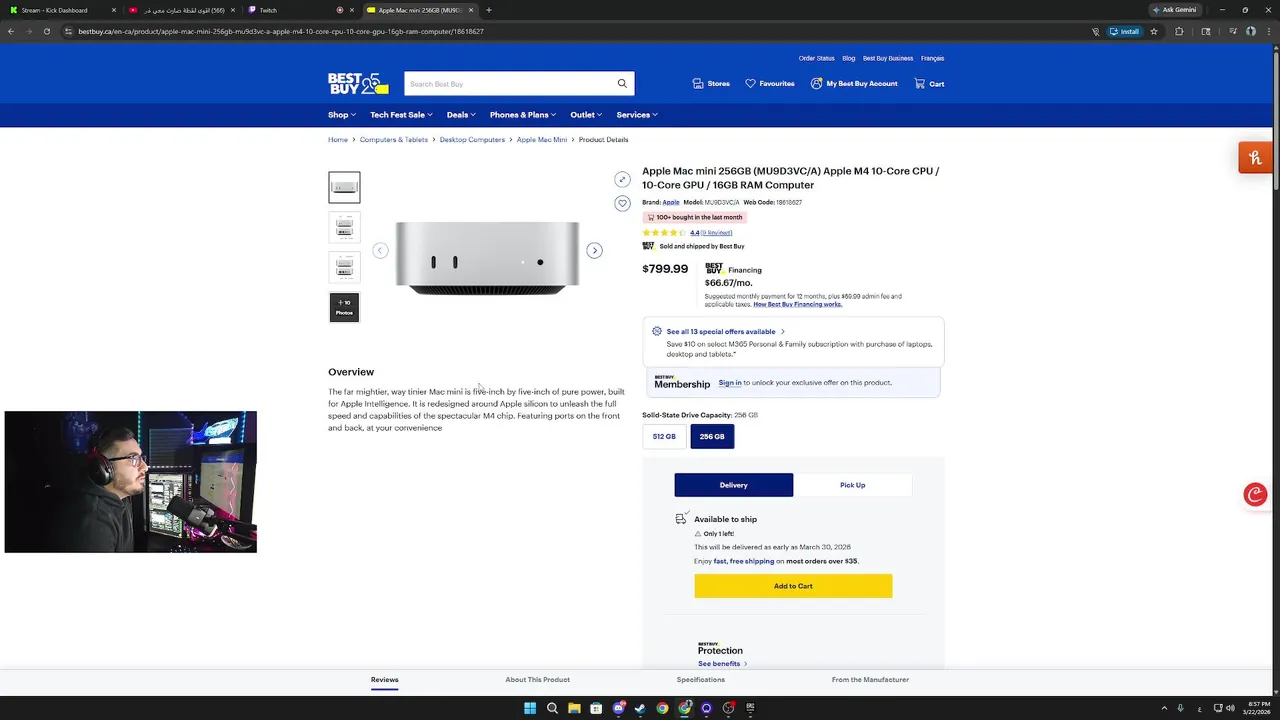Open Ask Gemini

coord(1174,10)
